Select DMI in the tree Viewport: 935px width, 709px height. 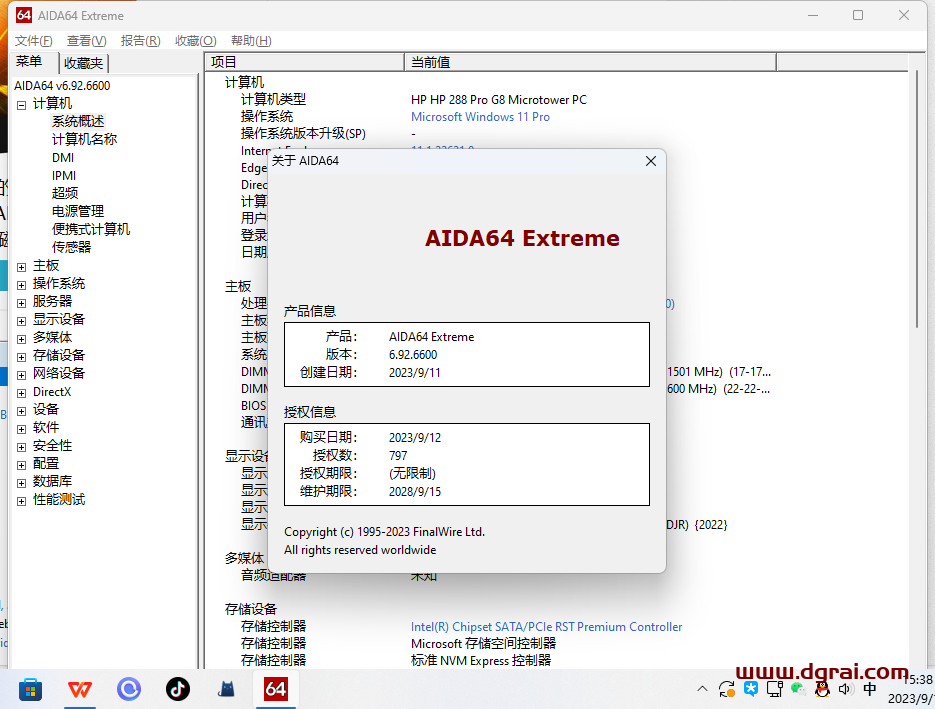tap(63, 157)
